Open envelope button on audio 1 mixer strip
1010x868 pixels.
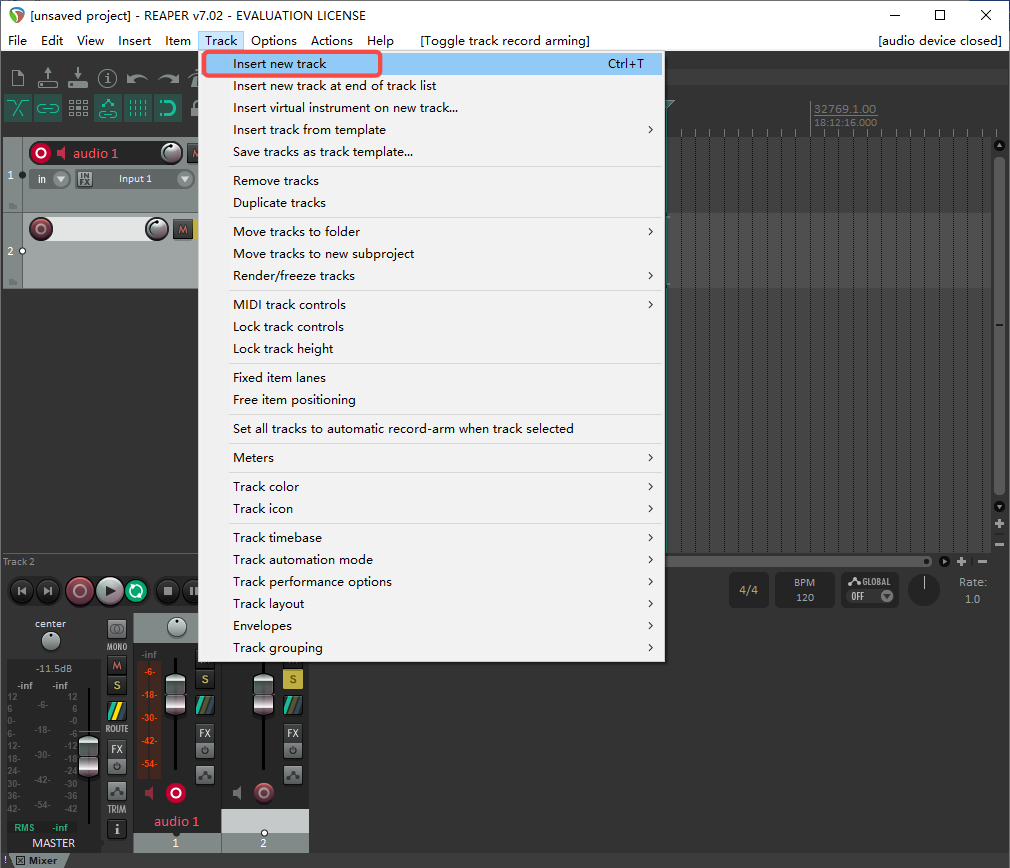click(205, 775)
